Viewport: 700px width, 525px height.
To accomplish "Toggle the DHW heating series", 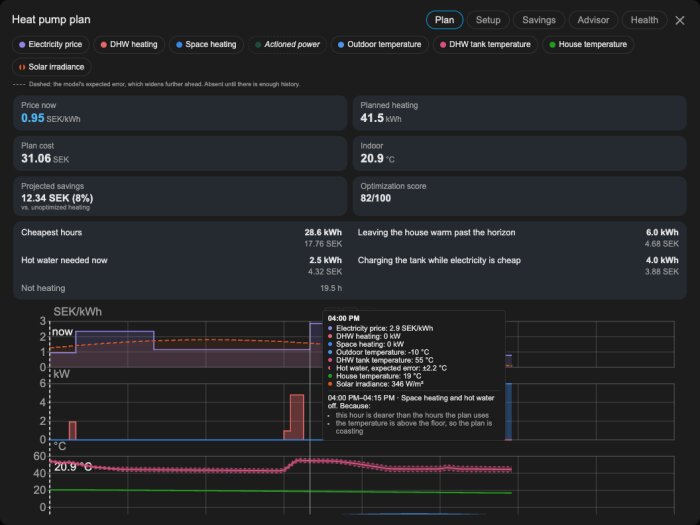I will tap(129, 45).
